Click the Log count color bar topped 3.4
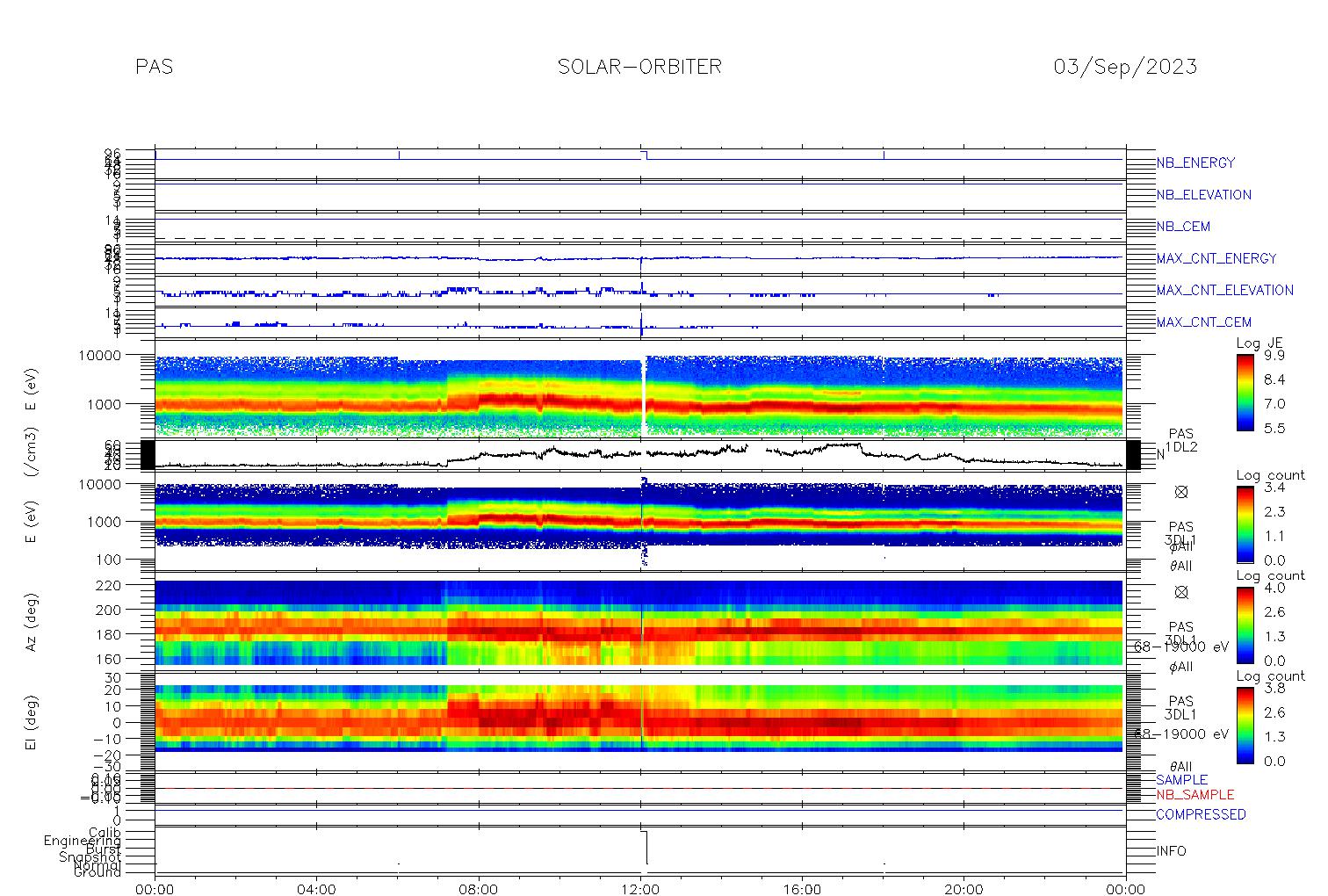1328x896 pixels. tap(1245, 524)
